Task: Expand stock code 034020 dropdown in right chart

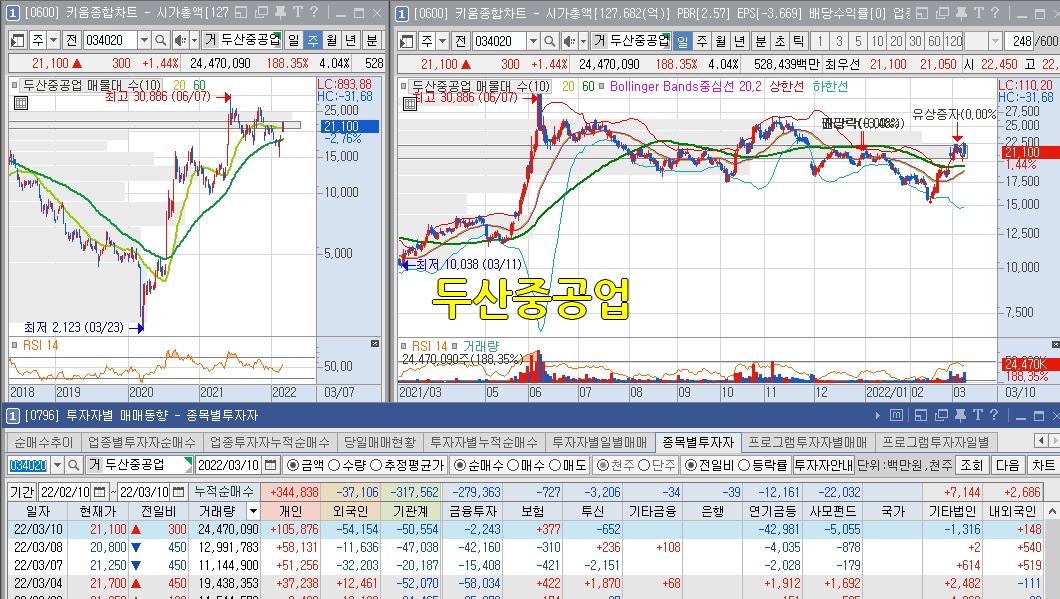Action: tap(533, 41)
